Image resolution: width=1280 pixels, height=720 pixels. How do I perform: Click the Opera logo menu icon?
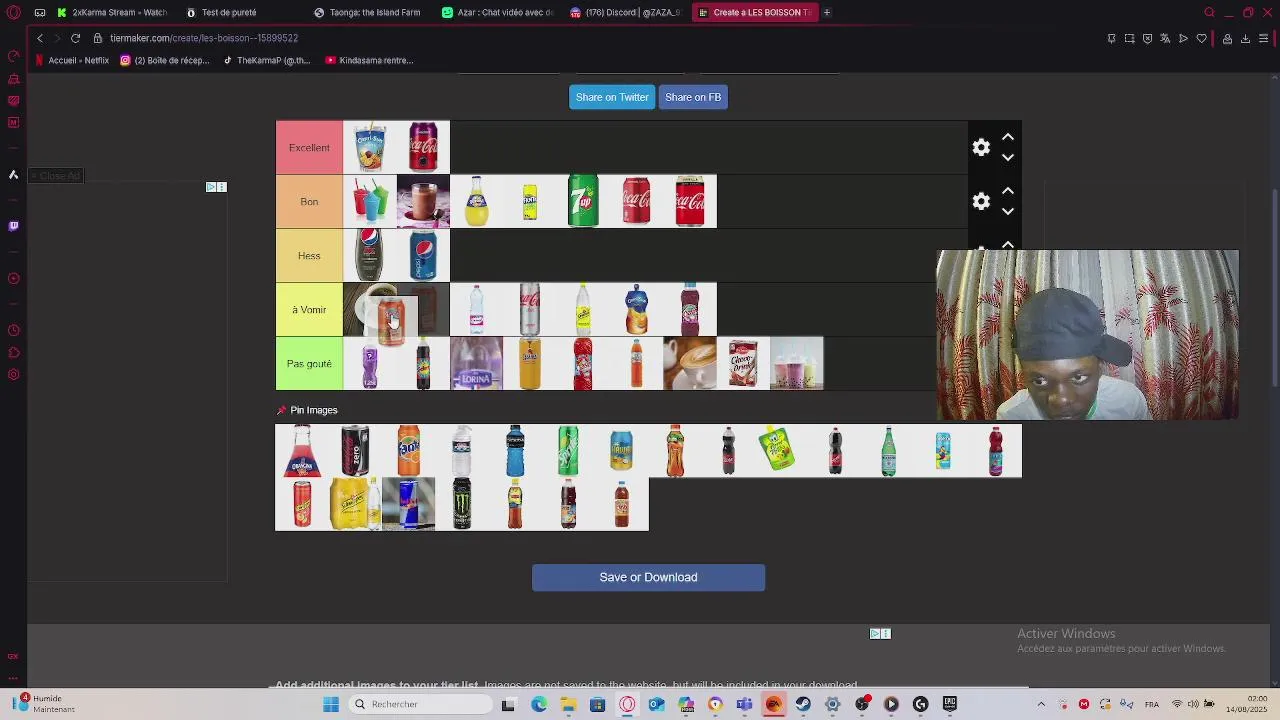13,12
